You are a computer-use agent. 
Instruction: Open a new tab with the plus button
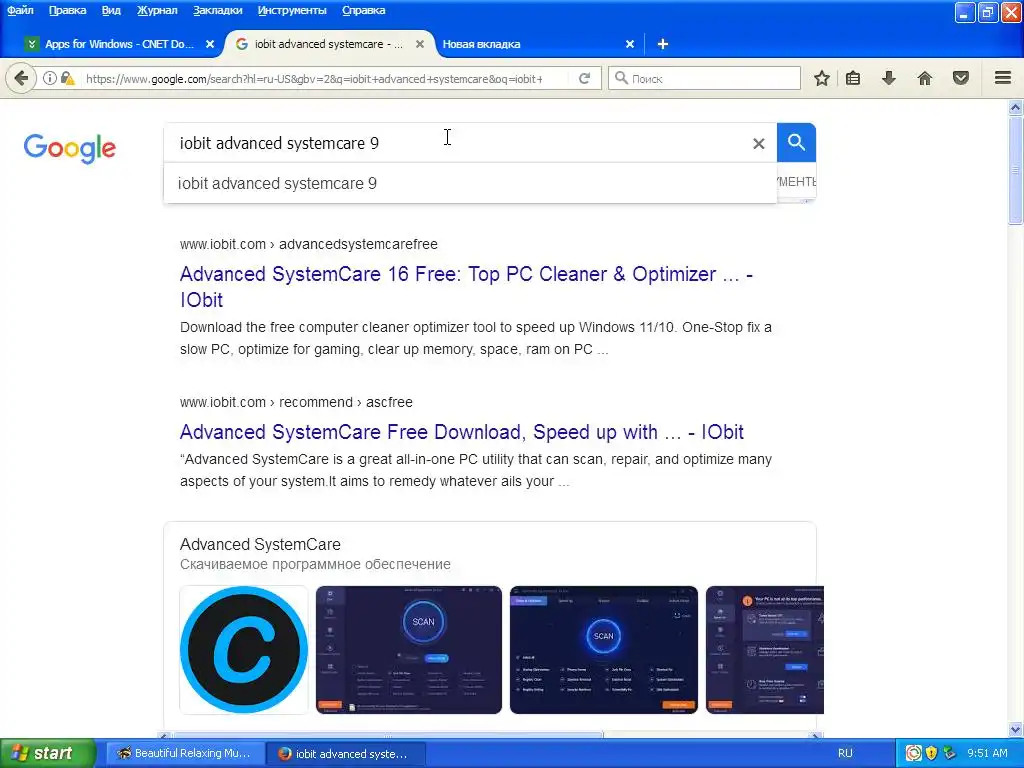(663, 44)
